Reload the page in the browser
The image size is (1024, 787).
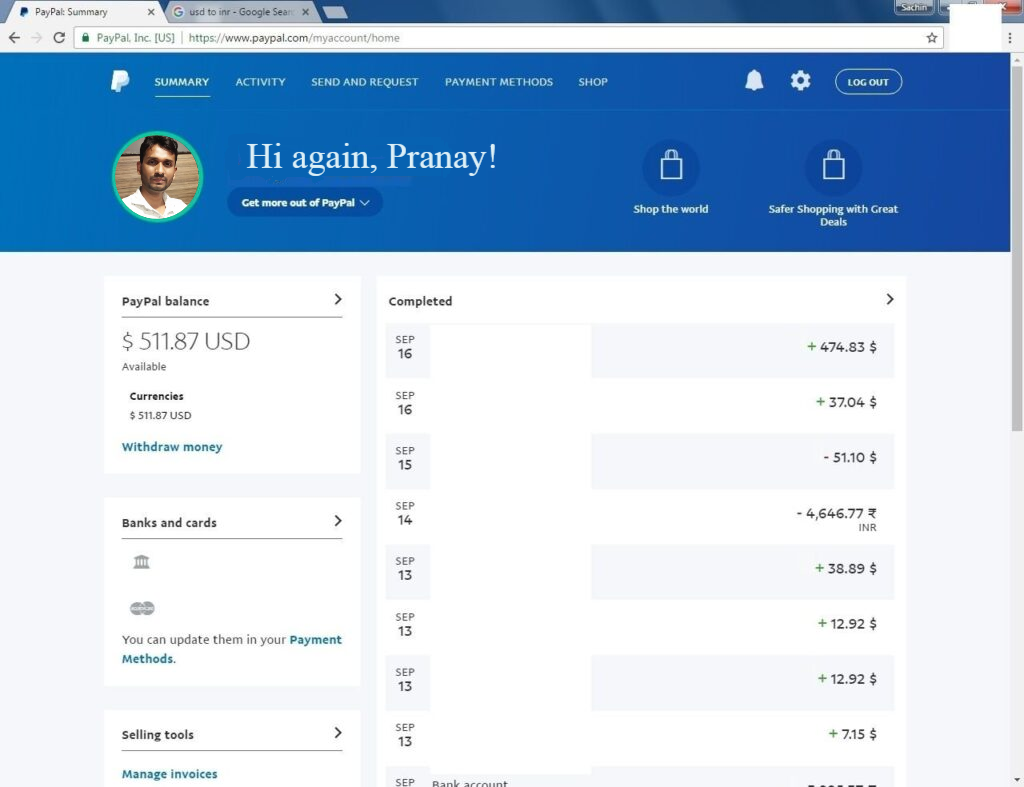point(59,38)
